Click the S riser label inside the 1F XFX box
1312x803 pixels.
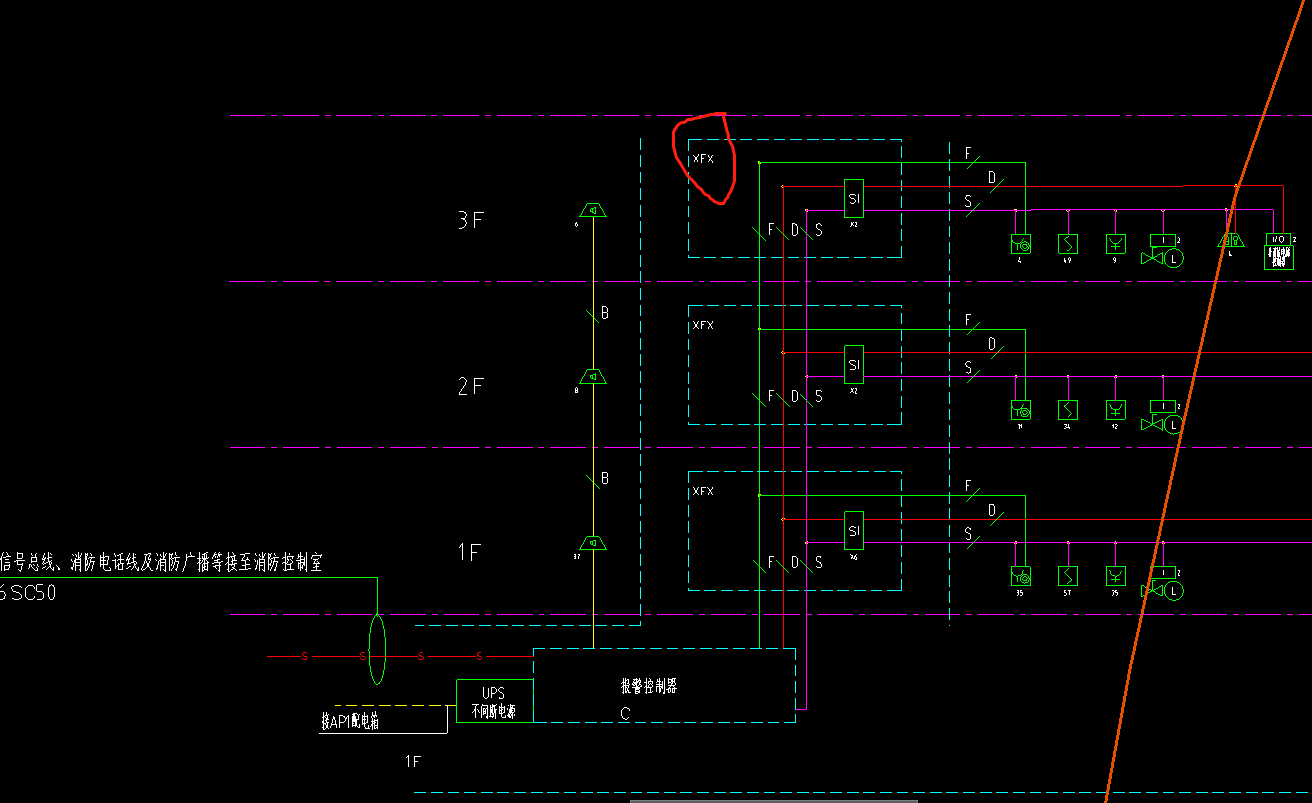[818, 562]
